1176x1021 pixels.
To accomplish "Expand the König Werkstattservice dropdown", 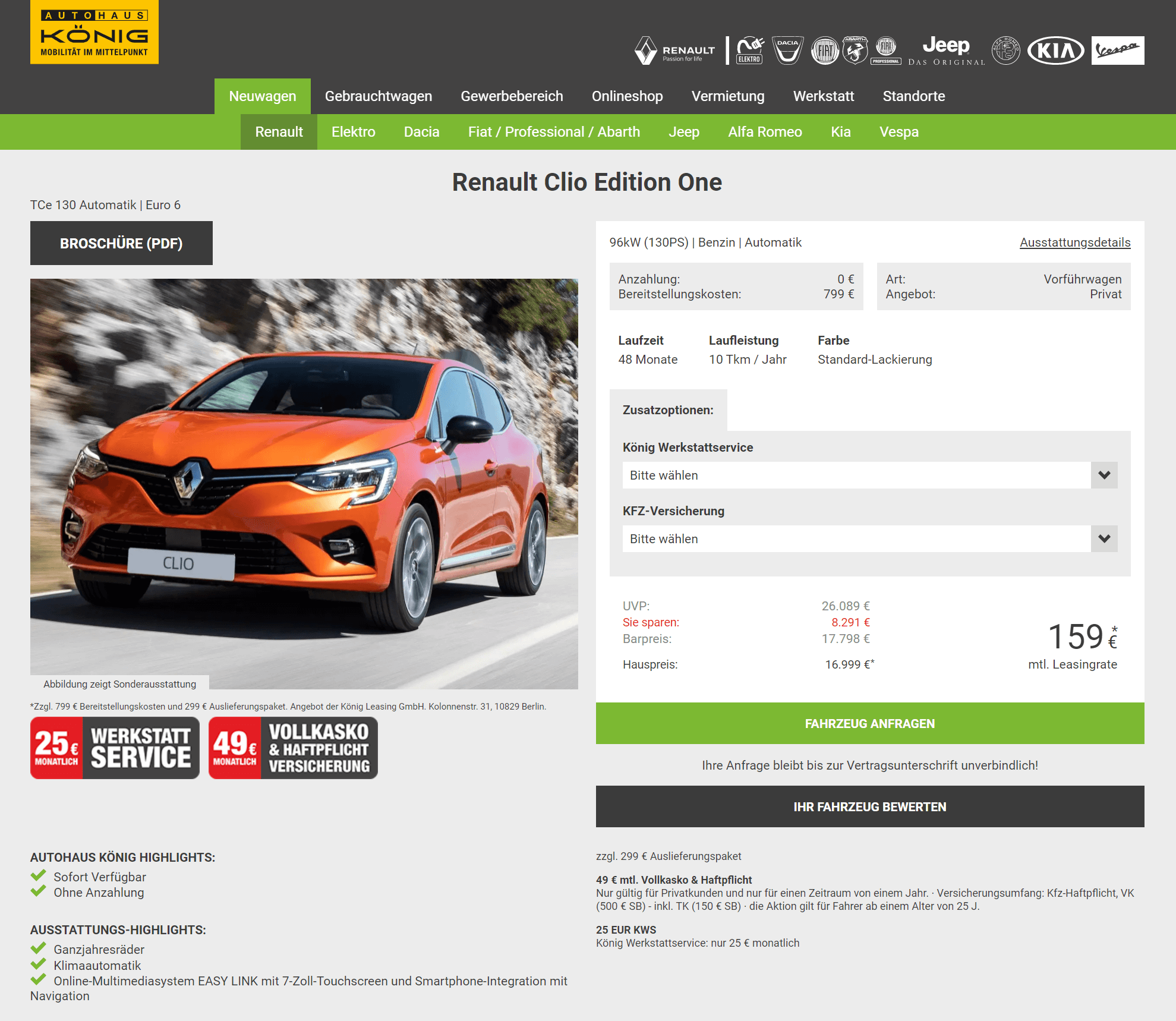I will pos(870,475).
